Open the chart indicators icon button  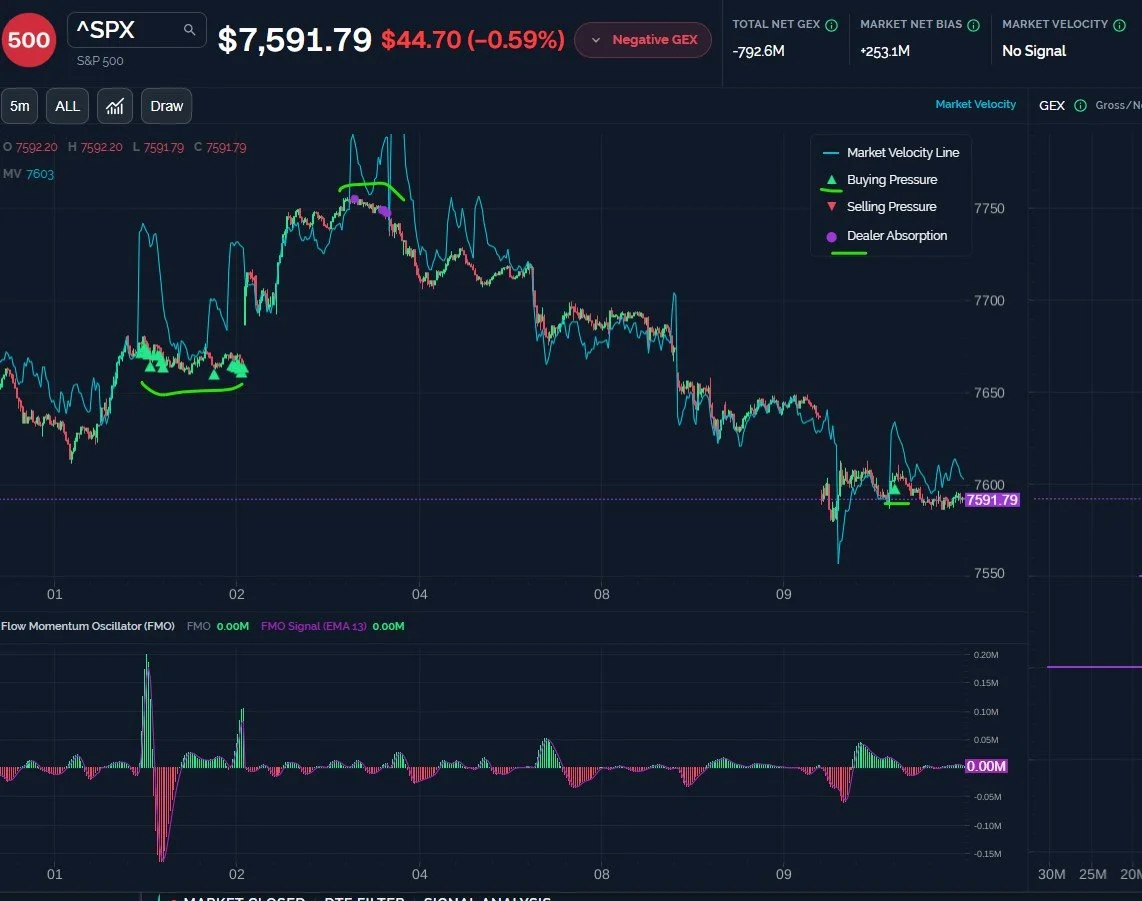click(115, 106)
